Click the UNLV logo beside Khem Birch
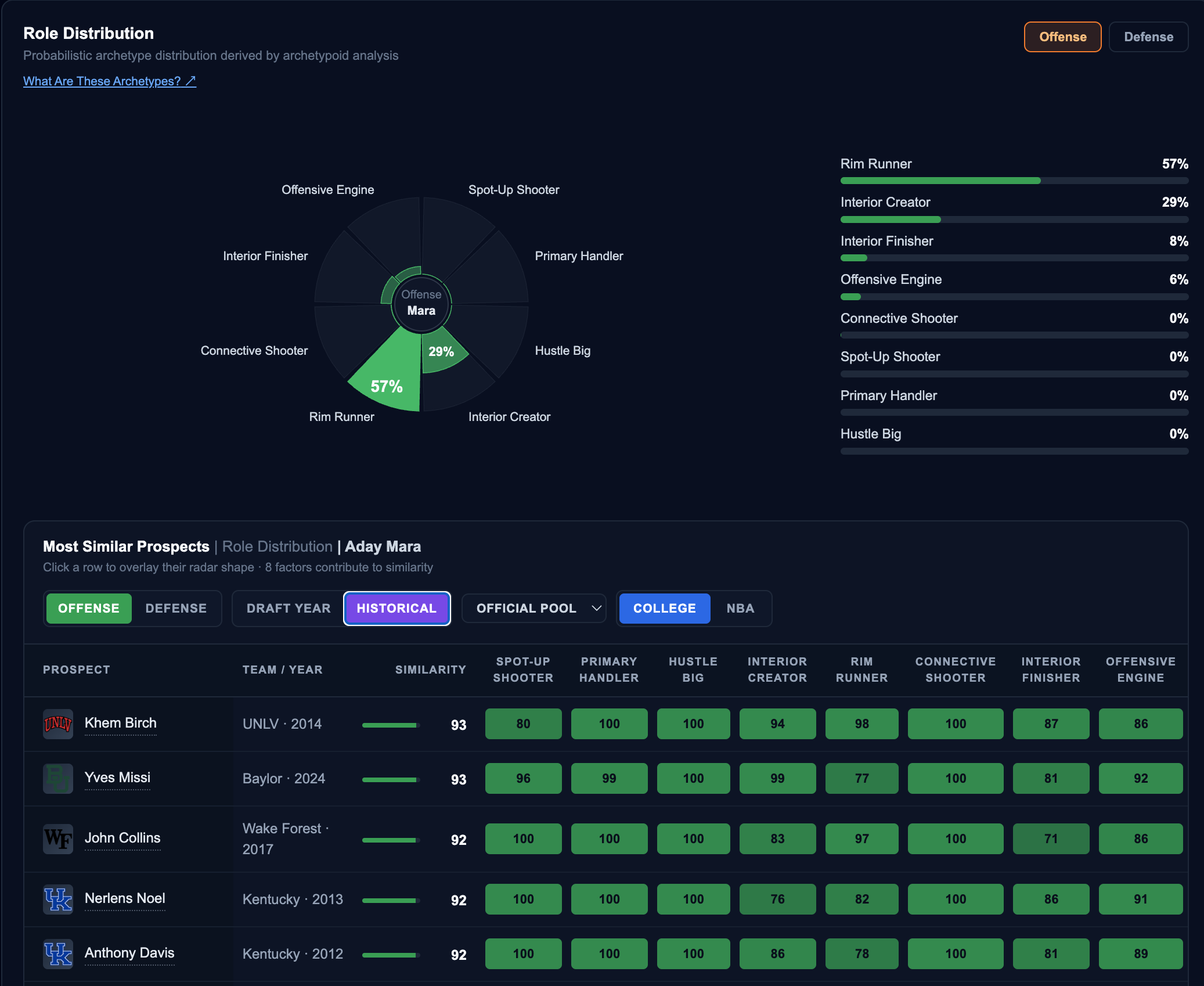The width and height of the screenshot is (1204, 986). click(x=58, y=724)
